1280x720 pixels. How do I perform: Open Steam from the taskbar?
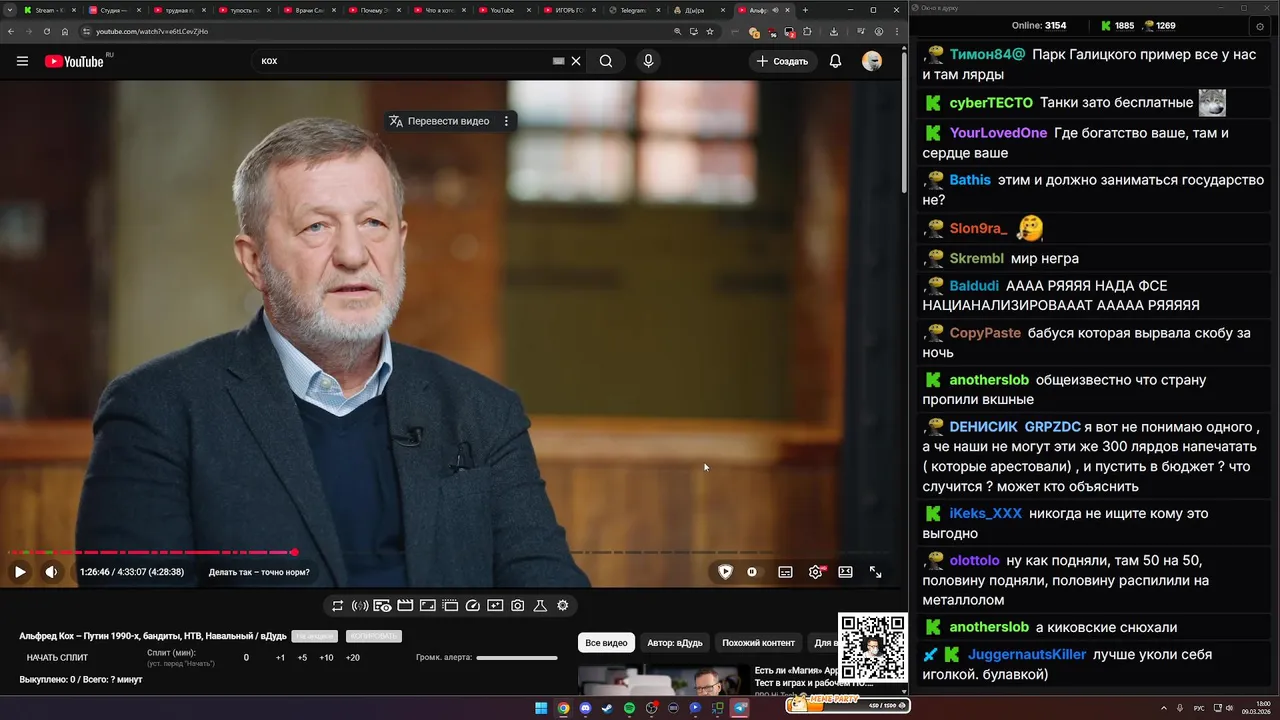(607, 708)
